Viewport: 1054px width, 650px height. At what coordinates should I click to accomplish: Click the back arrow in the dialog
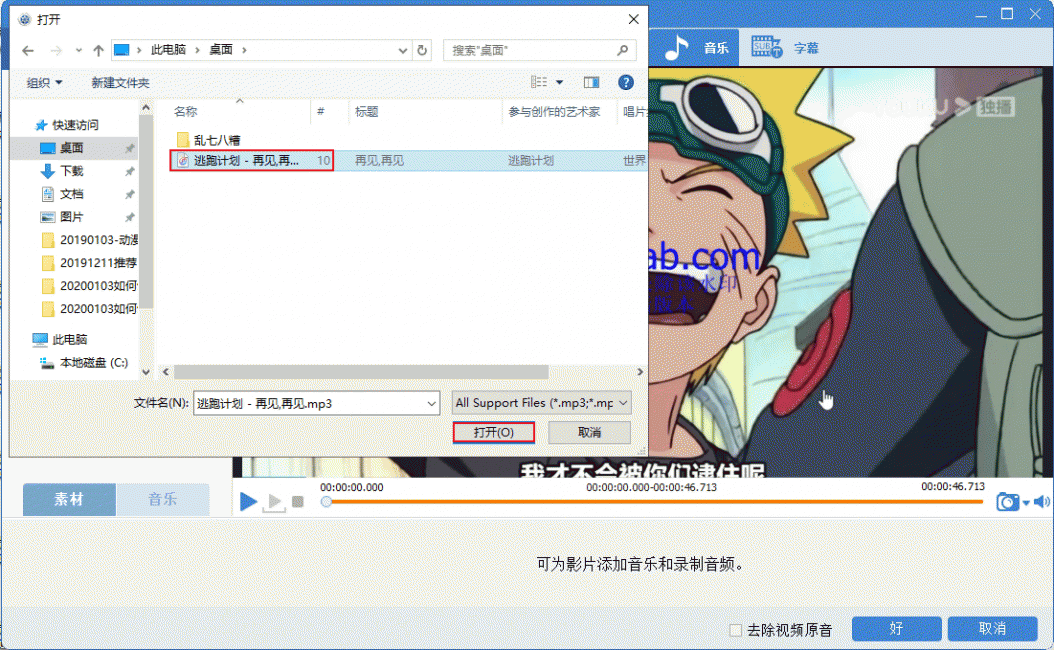[x=27, y=50]
